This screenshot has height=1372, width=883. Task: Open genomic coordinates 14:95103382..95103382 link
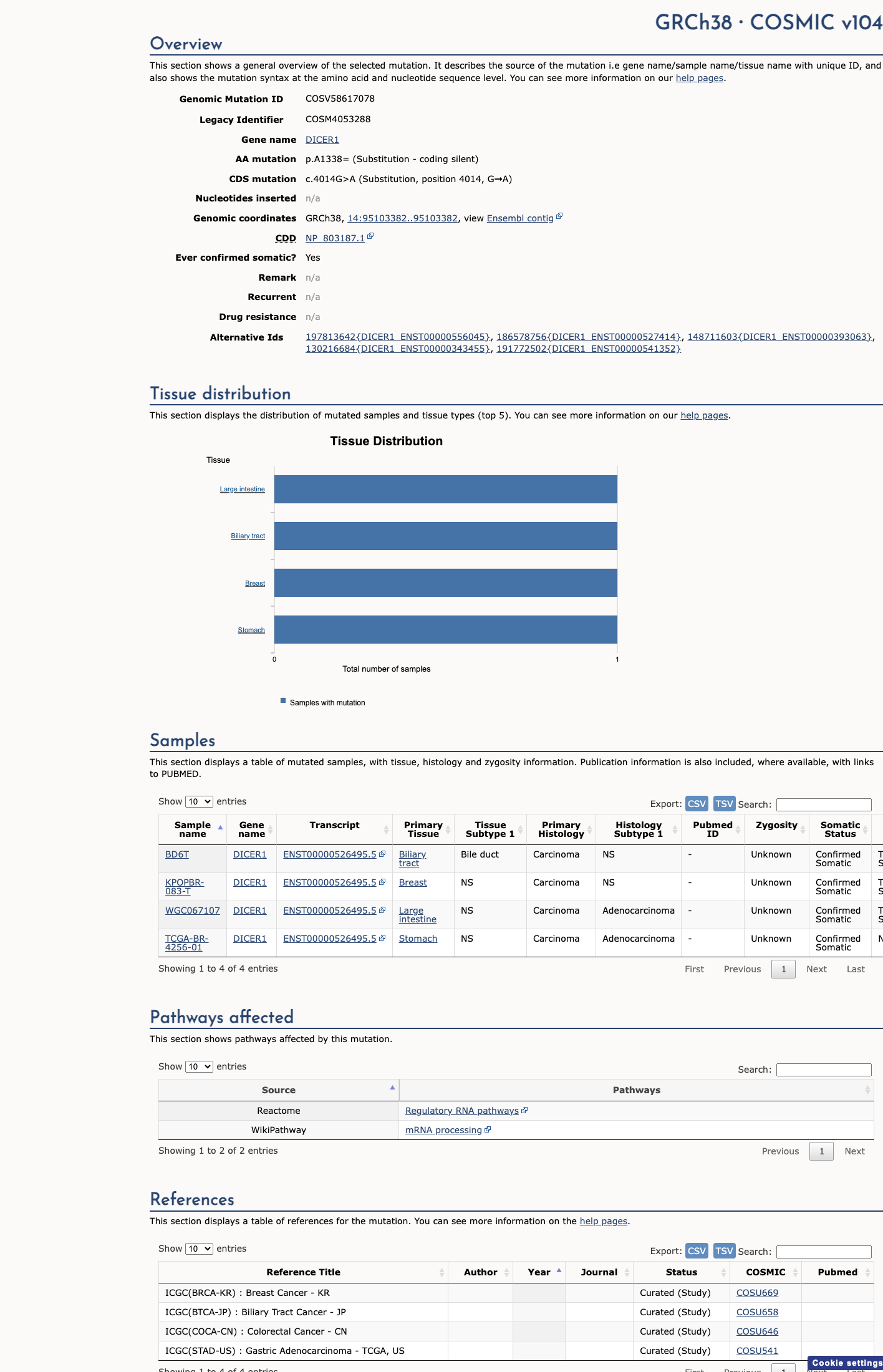pos(402,218)
